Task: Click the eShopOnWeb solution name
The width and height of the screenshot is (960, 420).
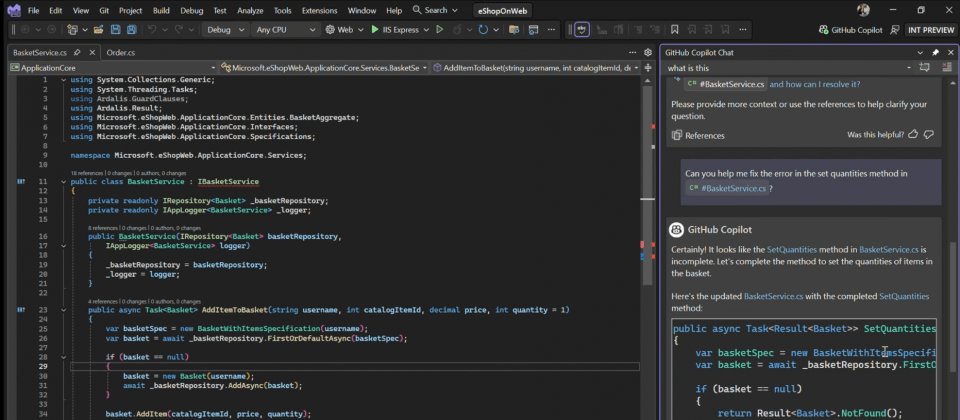Action: coord(503,10)
